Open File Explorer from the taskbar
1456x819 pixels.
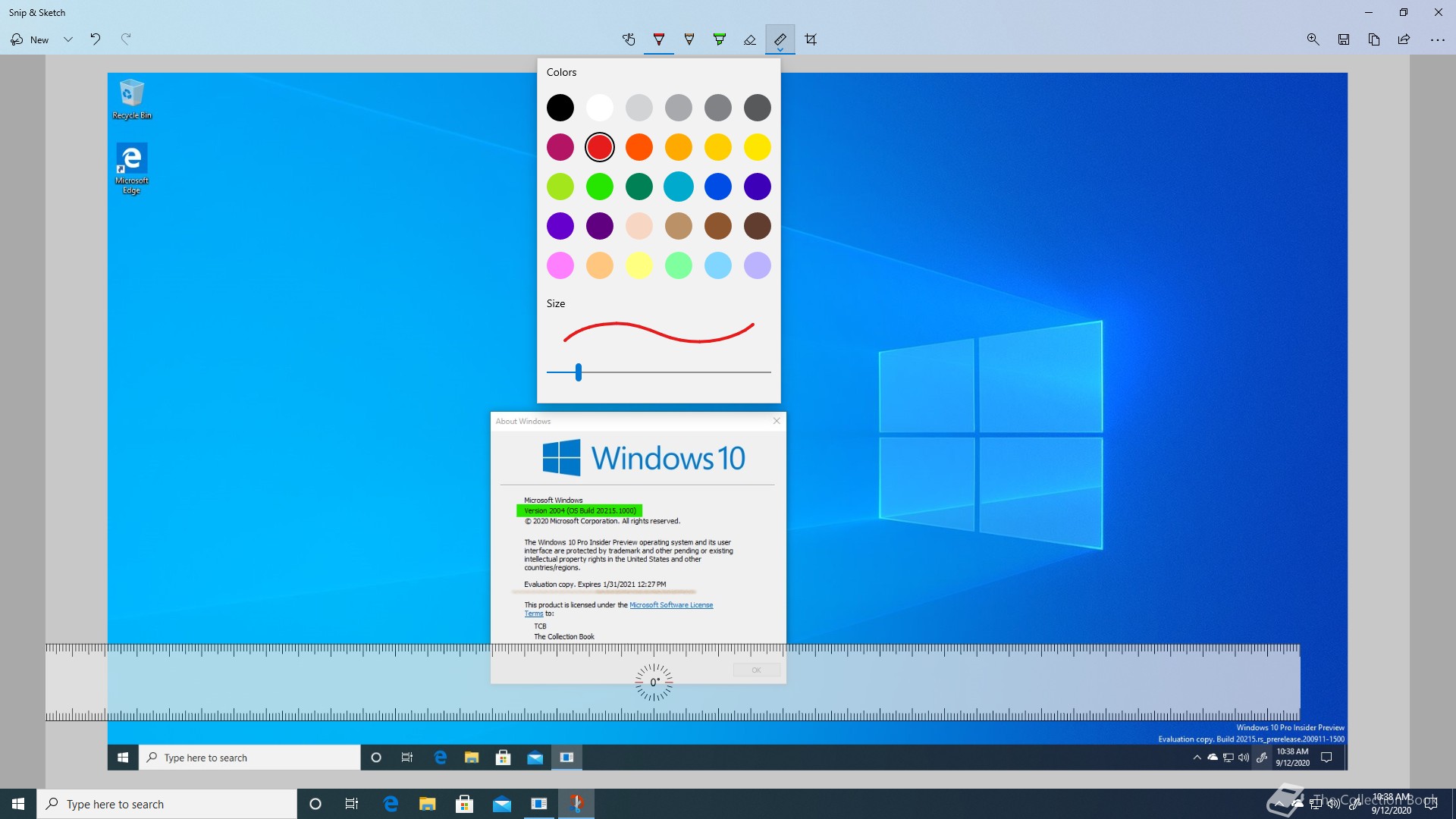(x=428, y=804)
